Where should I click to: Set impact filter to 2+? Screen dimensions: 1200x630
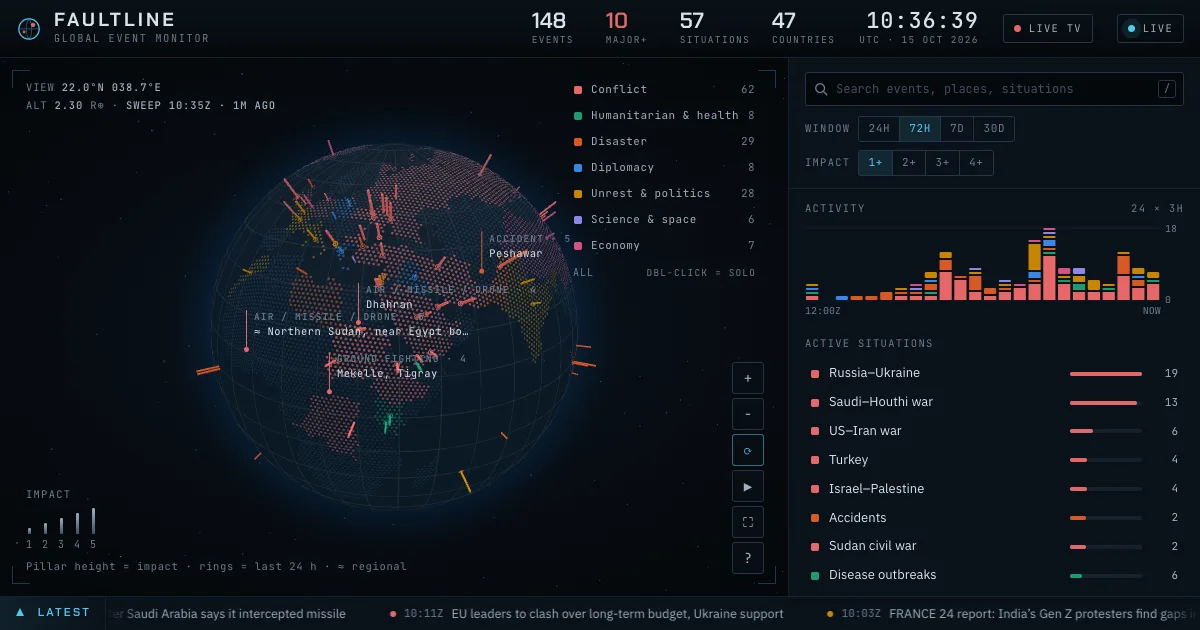coord(909,162)
